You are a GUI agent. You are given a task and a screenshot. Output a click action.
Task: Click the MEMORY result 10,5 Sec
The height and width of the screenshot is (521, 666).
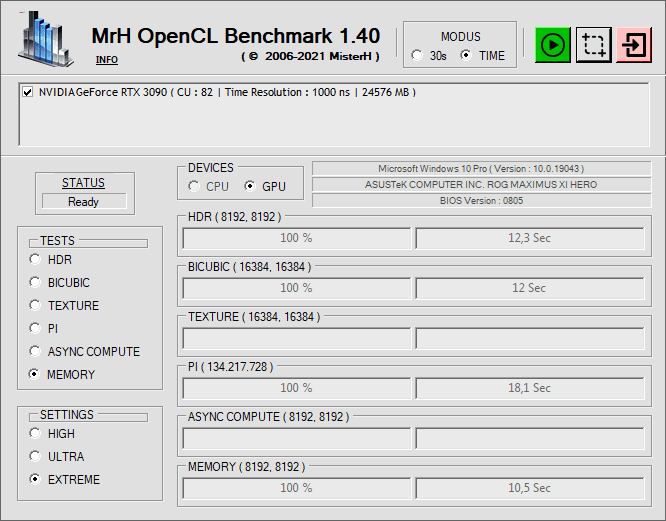(x=530, y=488)
